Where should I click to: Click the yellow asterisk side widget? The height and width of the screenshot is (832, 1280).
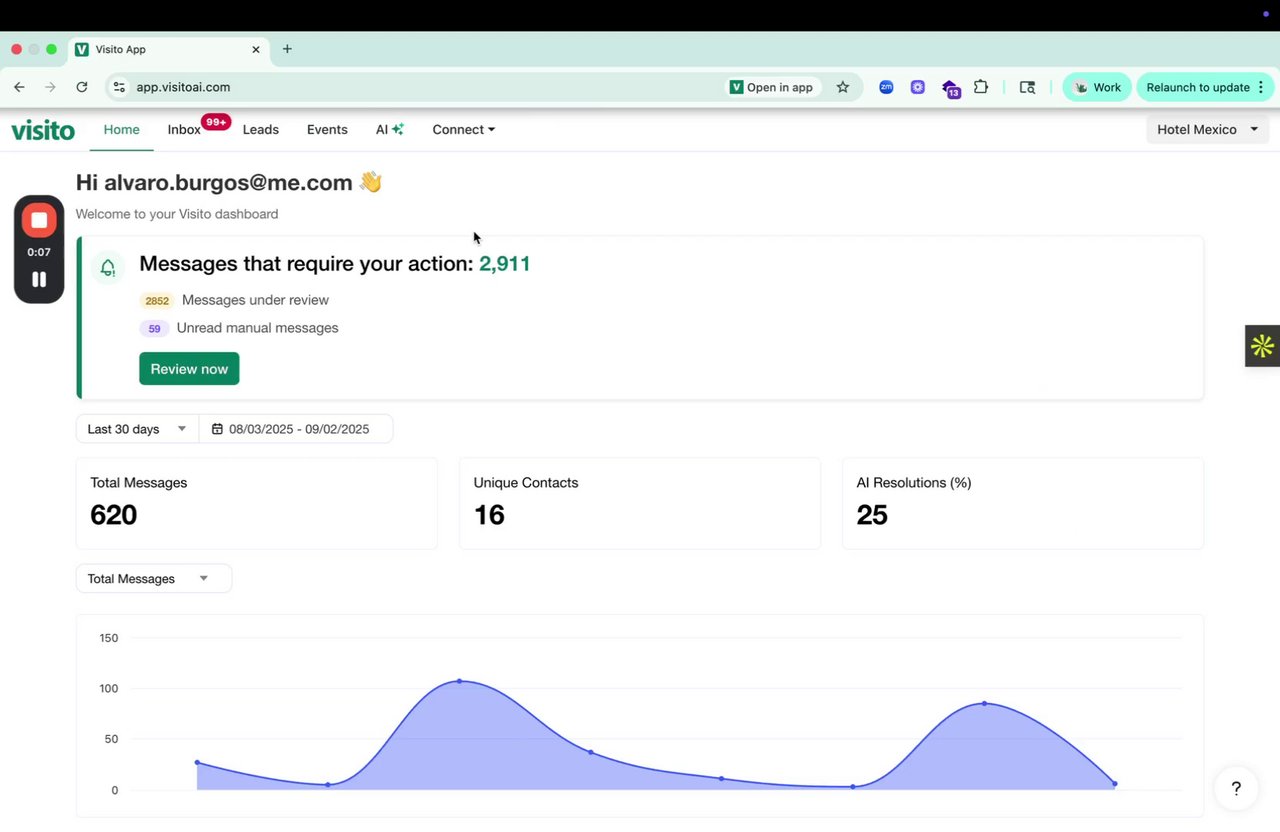coord(1262,346)
